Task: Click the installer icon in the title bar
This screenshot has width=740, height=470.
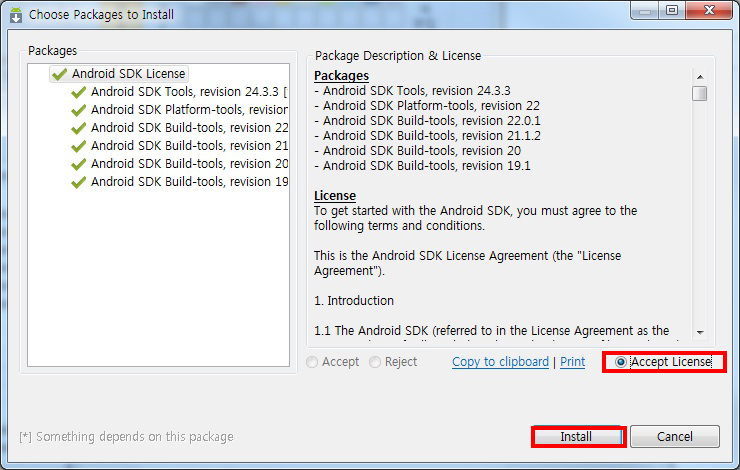Action: click(16, 15)
